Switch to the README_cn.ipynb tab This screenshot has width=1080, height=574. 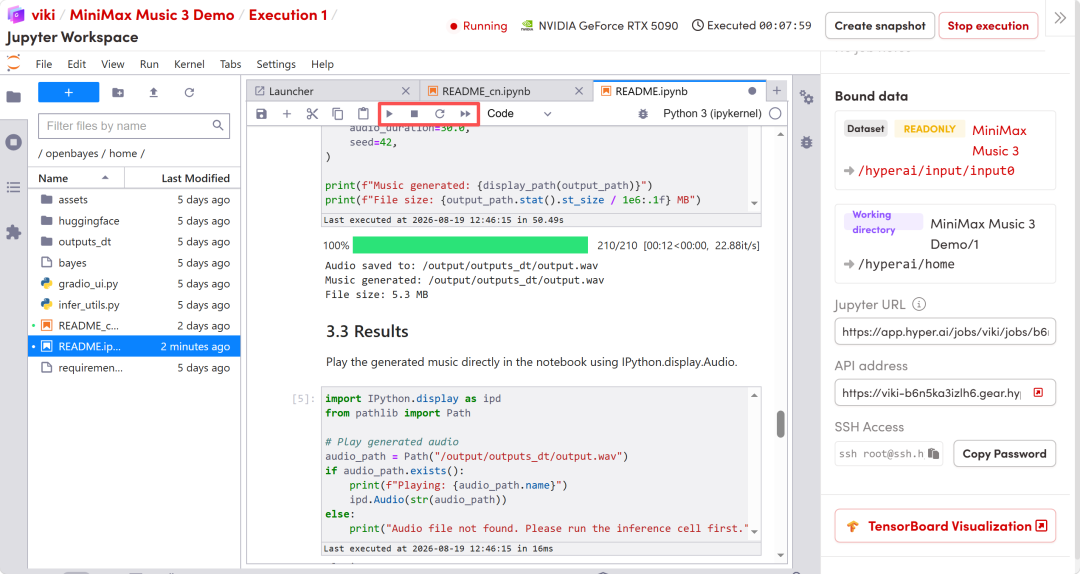click(x=506, y=91)
